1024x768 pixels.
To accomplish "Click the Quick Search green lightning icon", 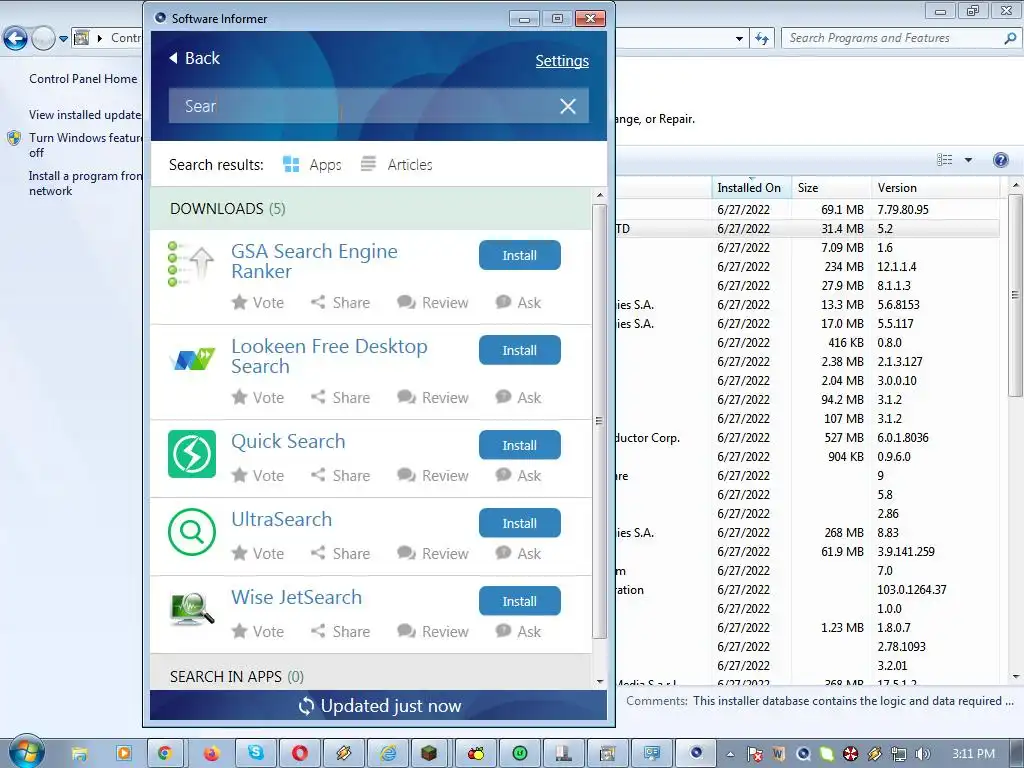I will pyautogui.click(x=191, y=454).
